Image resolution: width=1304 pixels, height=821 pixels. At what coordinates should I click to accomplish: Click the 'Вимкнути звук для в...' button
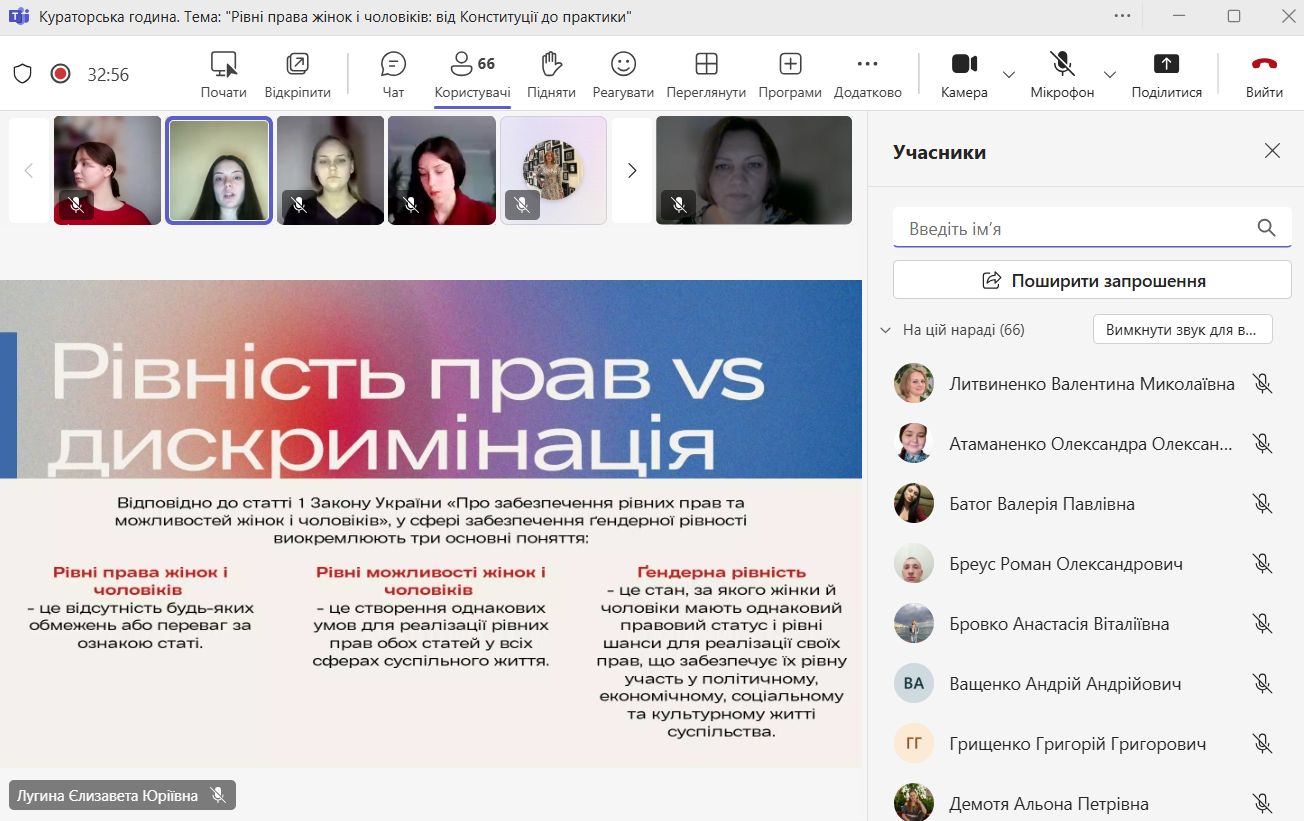(x=1182, y=330)
